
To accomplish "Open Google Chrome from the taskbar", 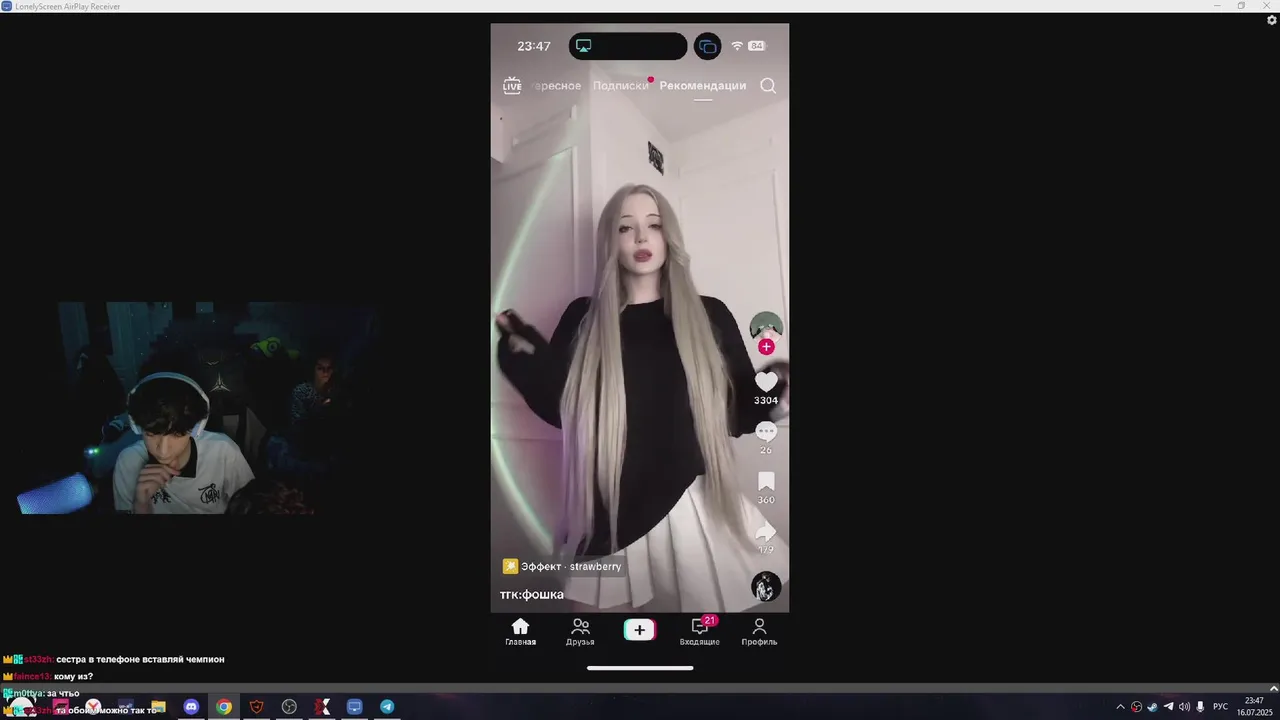I will tap(224, 707).
